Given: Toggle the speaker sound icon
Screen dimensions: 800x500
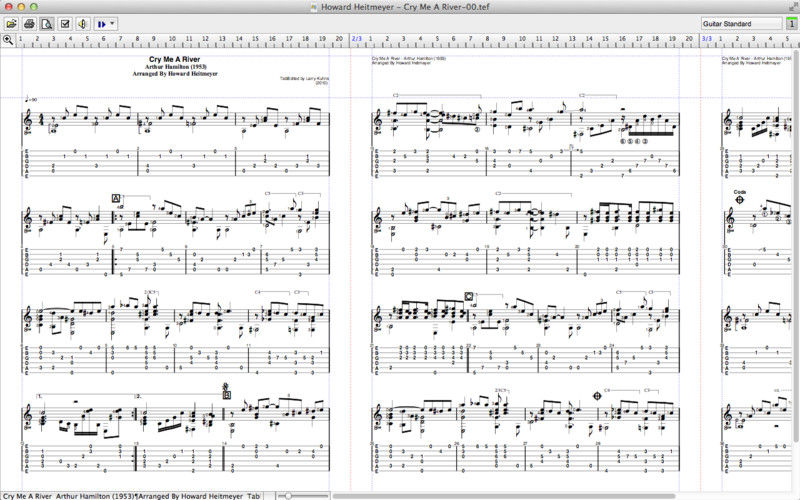Looking at the screenshot, I should pos(83,23).
